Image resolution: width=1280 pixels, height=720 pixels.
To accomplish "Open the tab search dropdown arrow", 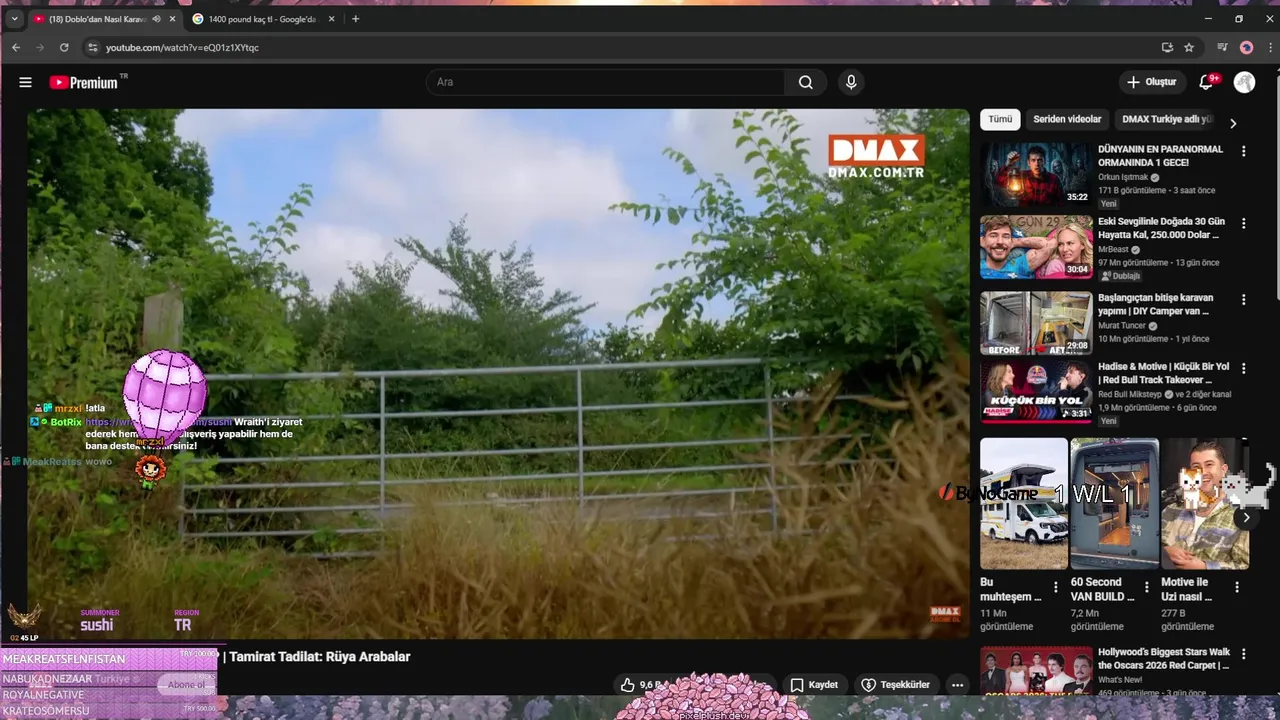I will point(14,19).
